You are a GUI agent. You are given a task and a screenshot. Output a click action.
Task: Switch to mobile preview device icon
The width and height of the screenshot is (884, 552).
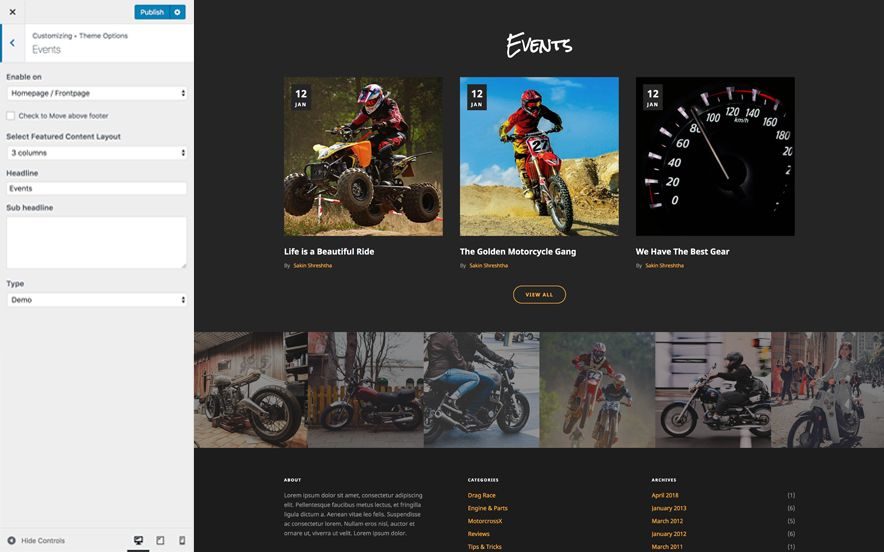pyautogui.click(x=182, y=541)
